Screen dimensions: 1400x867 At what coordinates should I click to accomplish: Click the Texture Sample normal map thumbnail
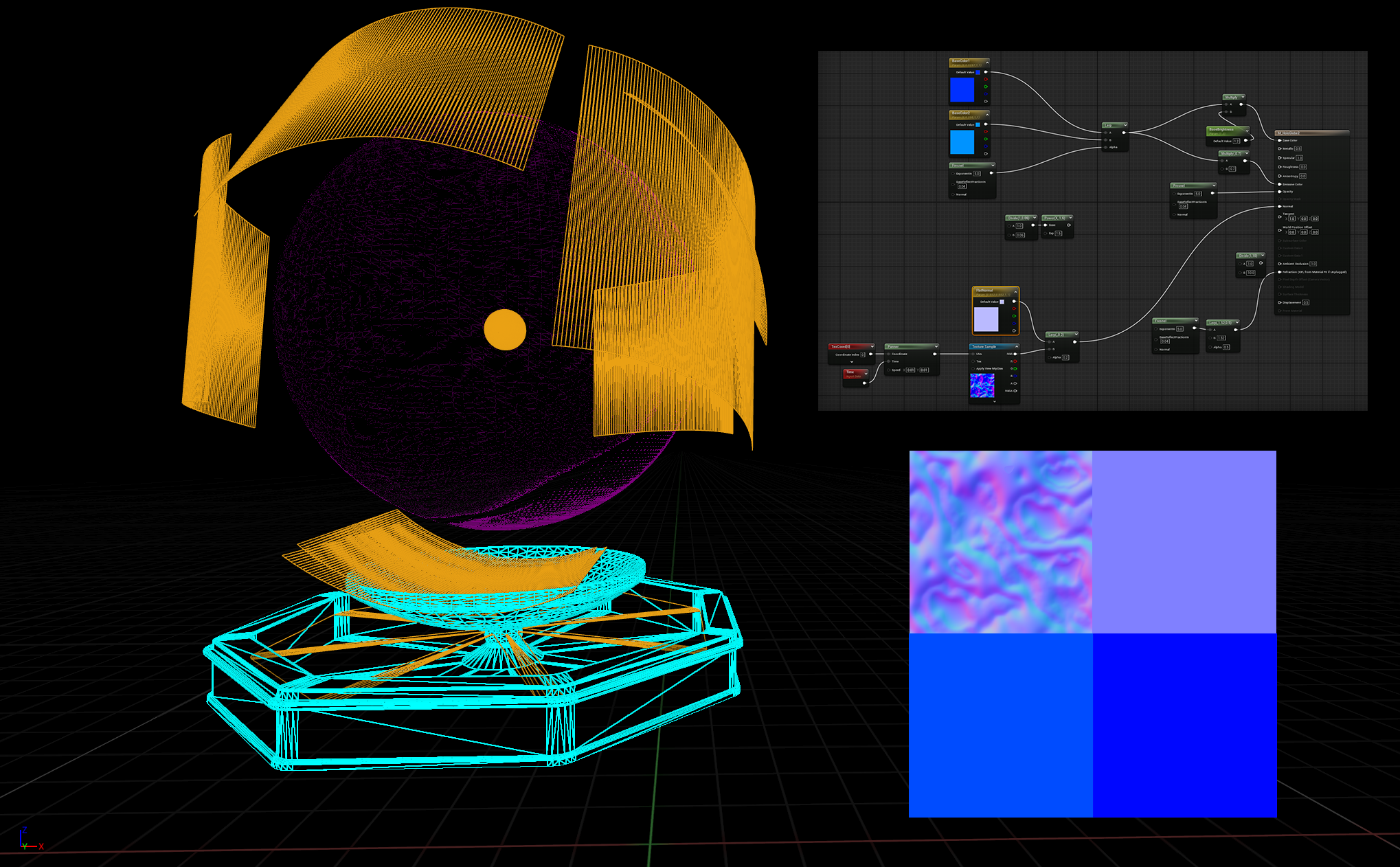pyautogui.click(x=982, y=385)
